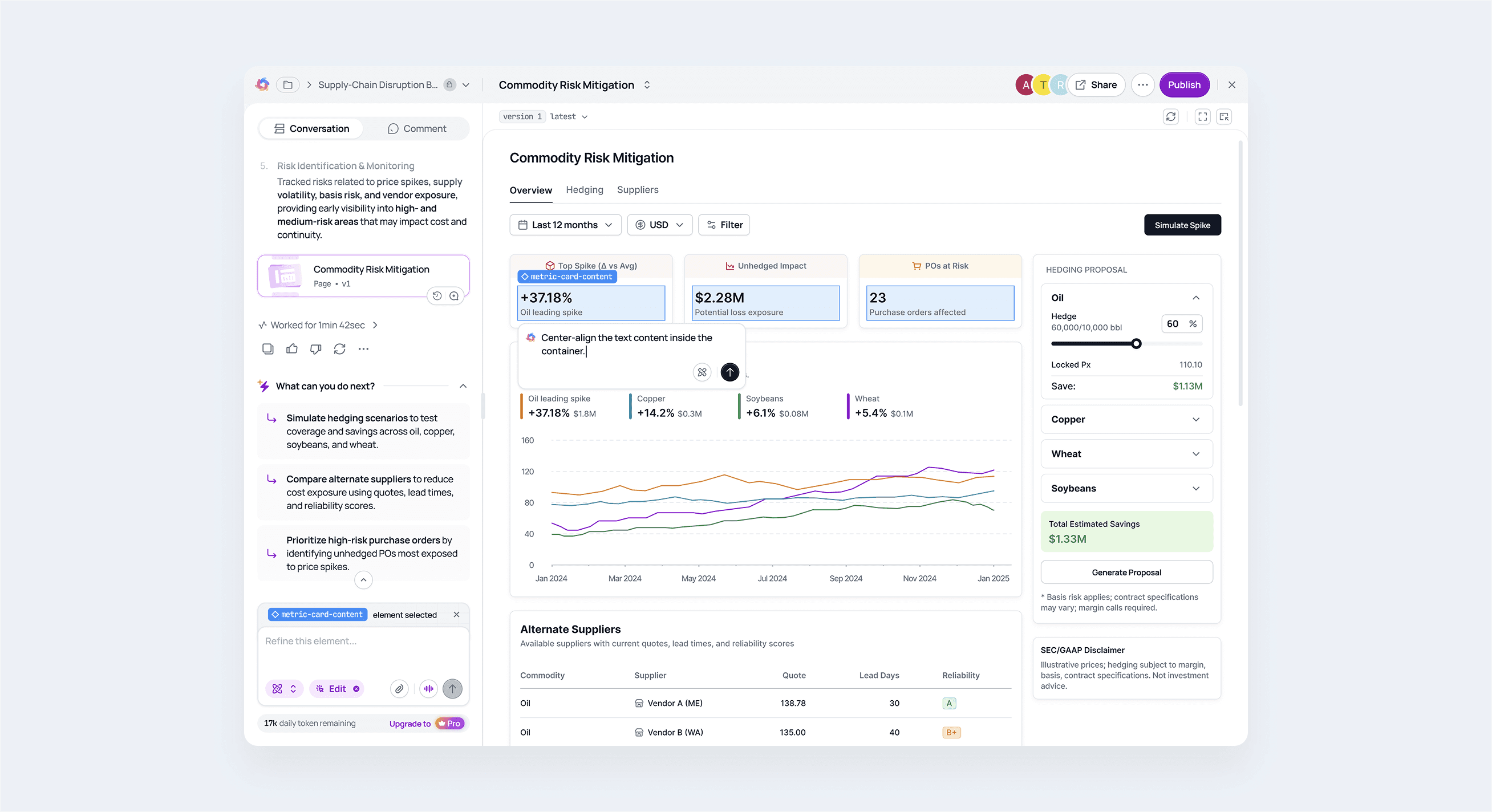Close the panel with the X icon
Viewport: 1492px width, 812px height.
(x=1231, y=84)
